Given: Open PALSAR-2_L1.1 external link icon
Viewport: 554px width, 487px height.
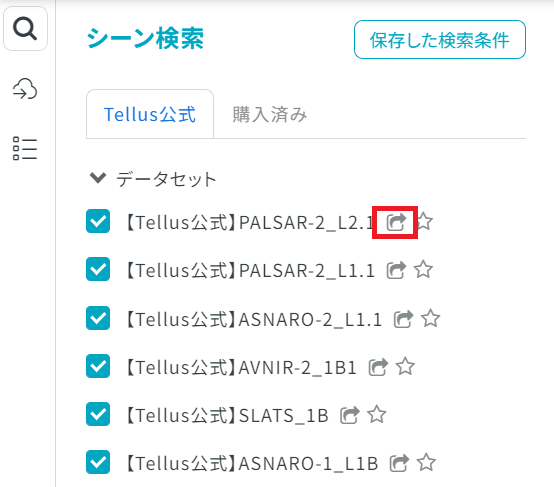Looking at the screenshot, I should tap(396, 270).
